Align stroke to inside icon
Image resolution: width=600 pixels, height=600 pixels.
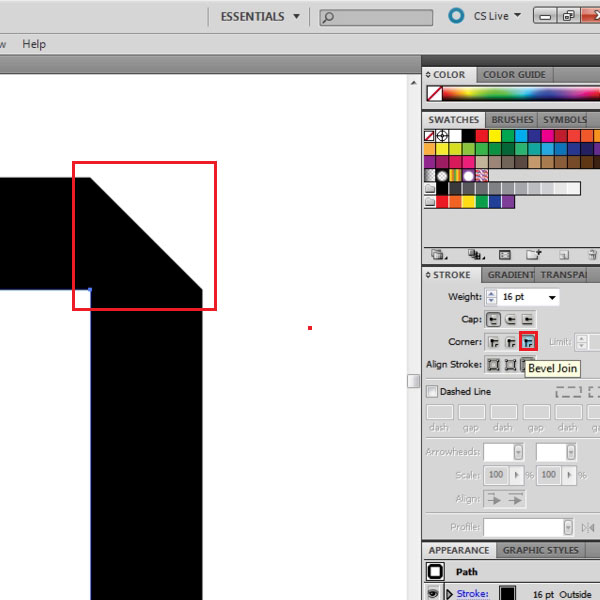pyautogui.click(x=510, y=365)
